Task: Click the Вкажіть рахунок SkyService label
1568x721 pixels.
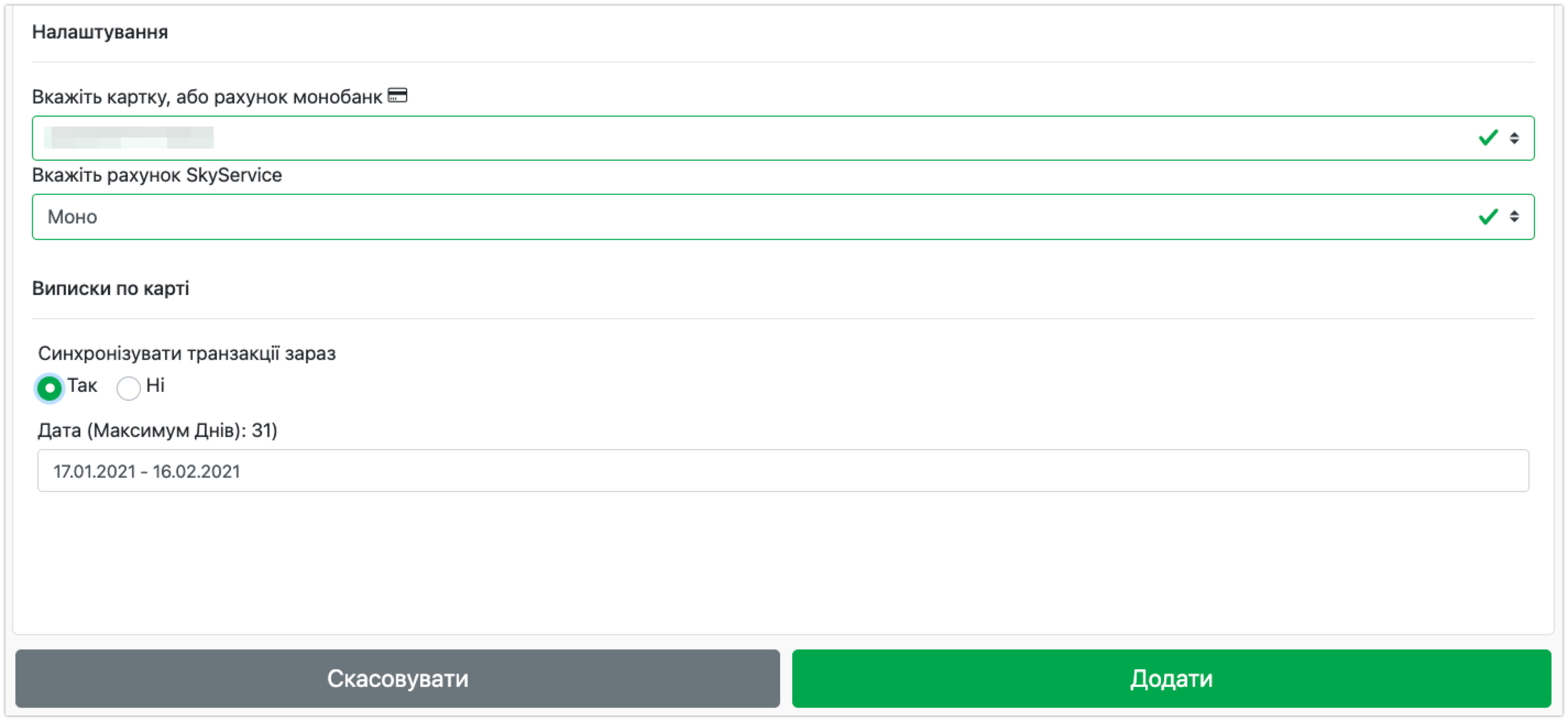Action: tap(157, 176)
